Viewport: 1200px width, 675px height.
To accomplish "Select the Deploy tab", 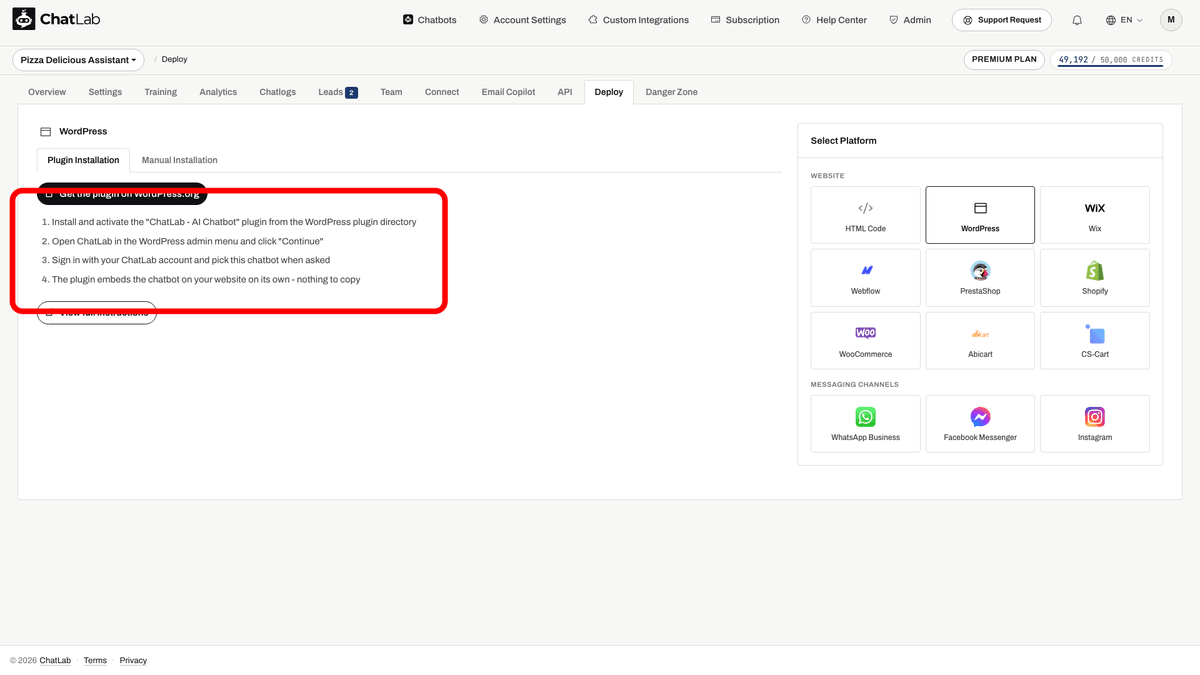I will (x=609, y=92).
